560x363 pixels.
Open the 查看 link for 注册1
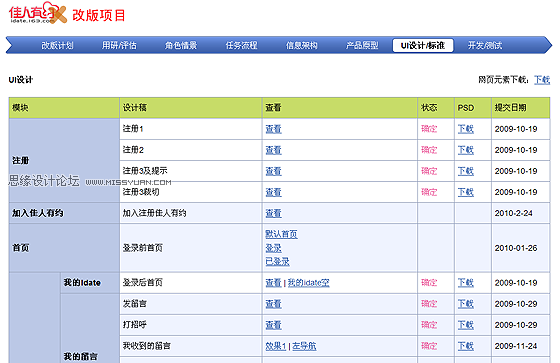click(x=273, y=129)
